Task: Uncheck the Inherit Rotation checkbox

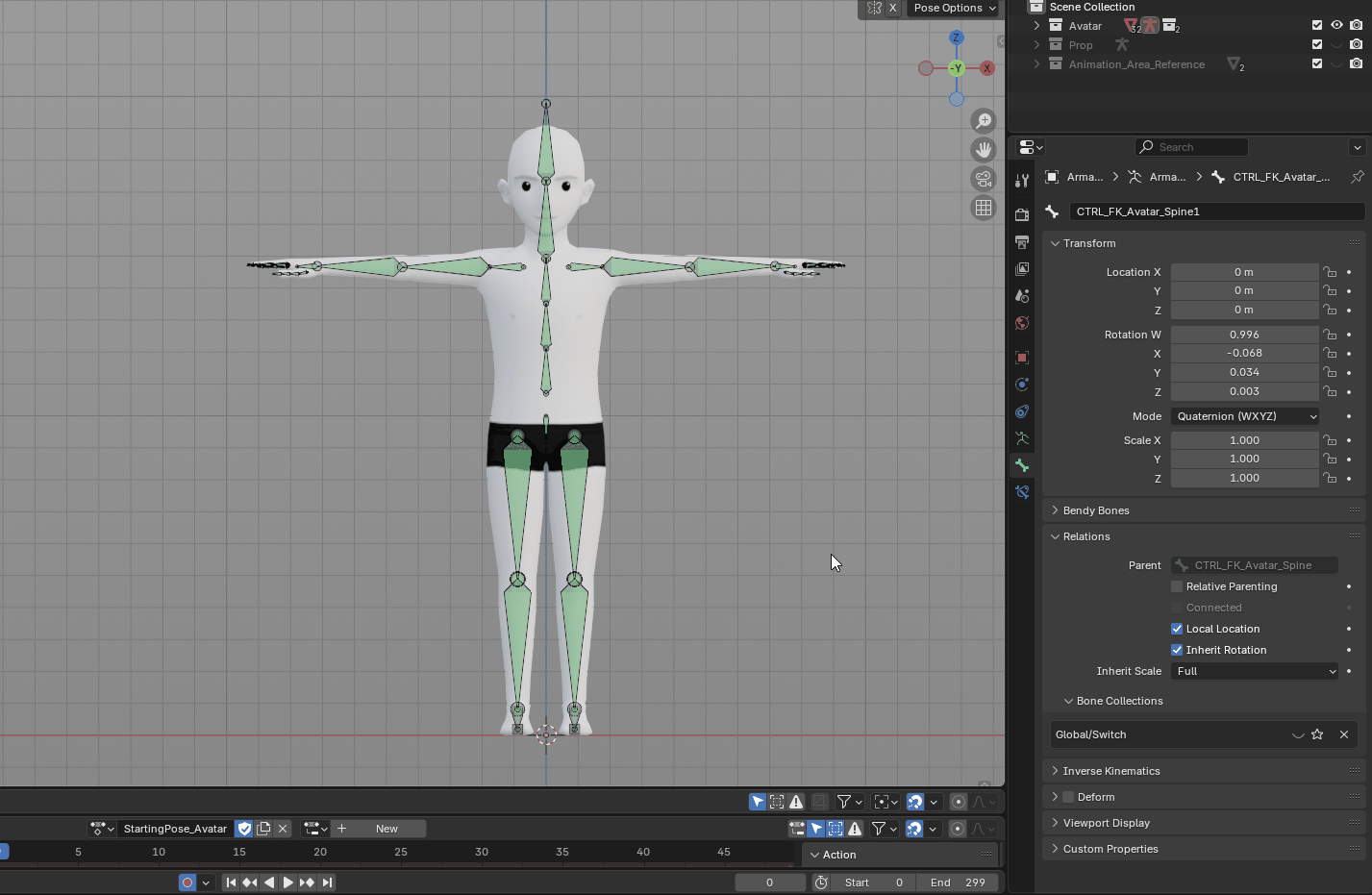Action: coord(1177,650)
